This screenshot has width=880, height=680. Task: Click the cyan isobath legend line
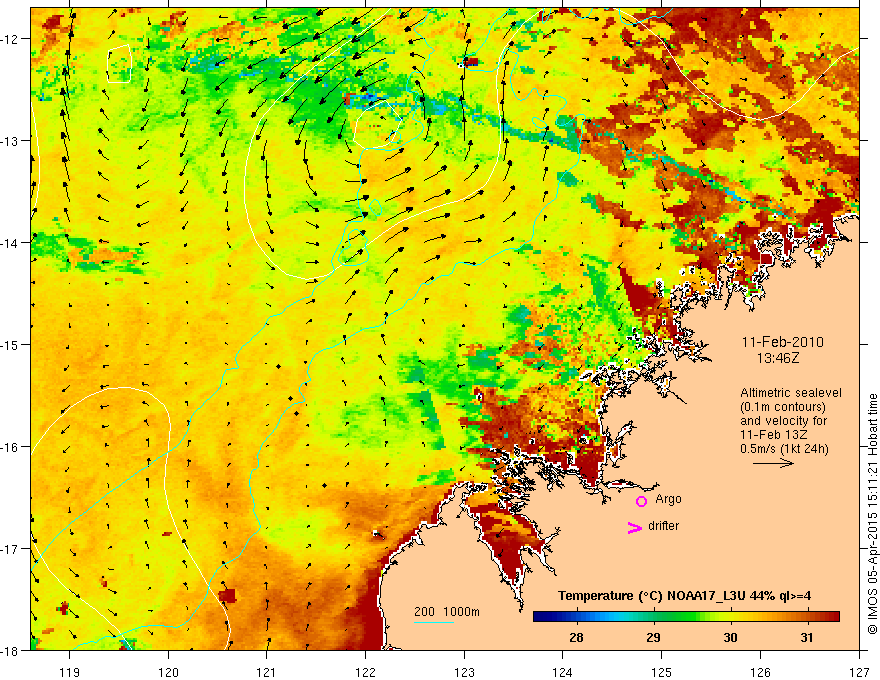[434, 622]
